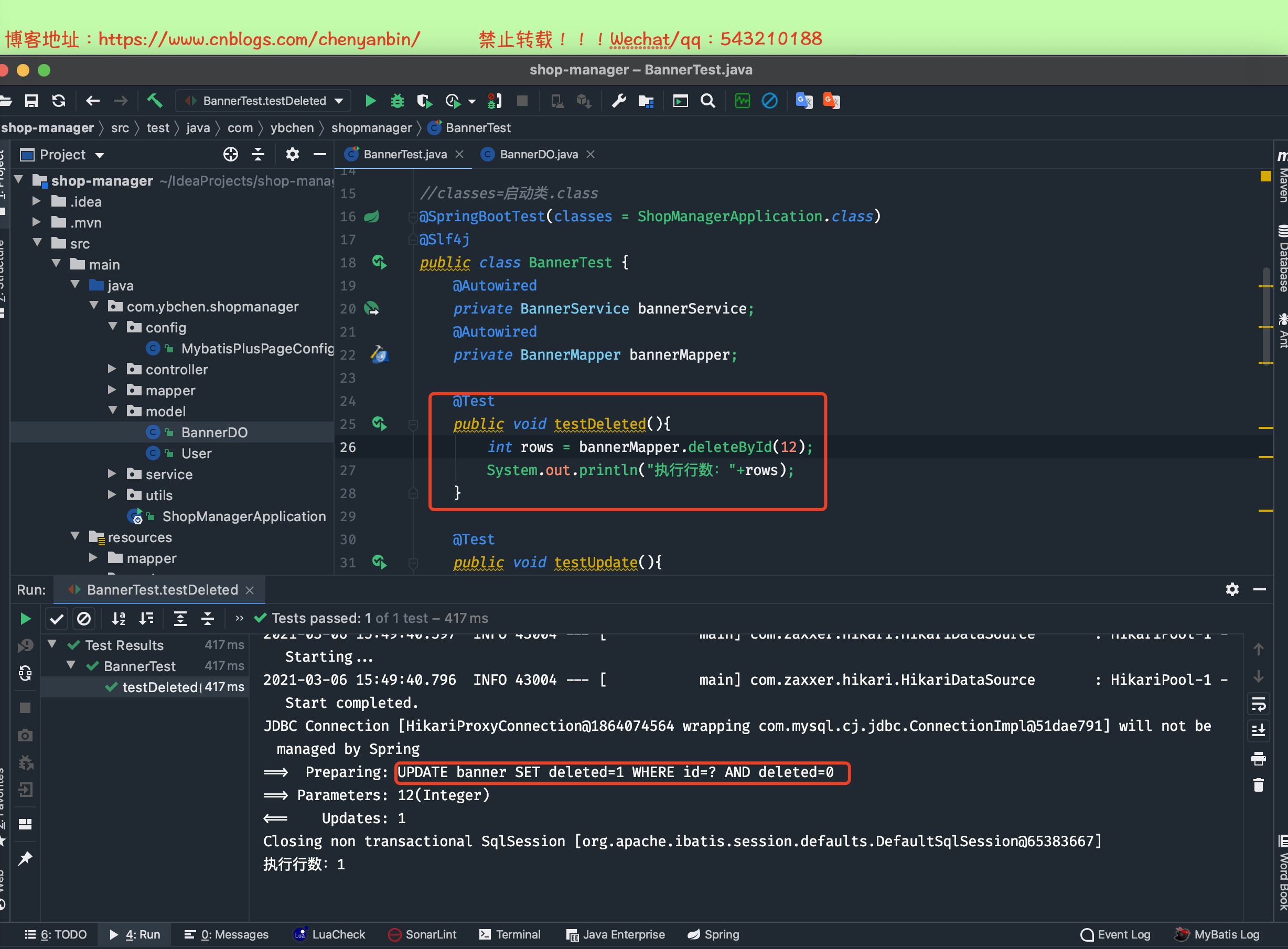Collapse the model folder in Project tree
The height and width of the screenshot is (949, 1288).
113,411
